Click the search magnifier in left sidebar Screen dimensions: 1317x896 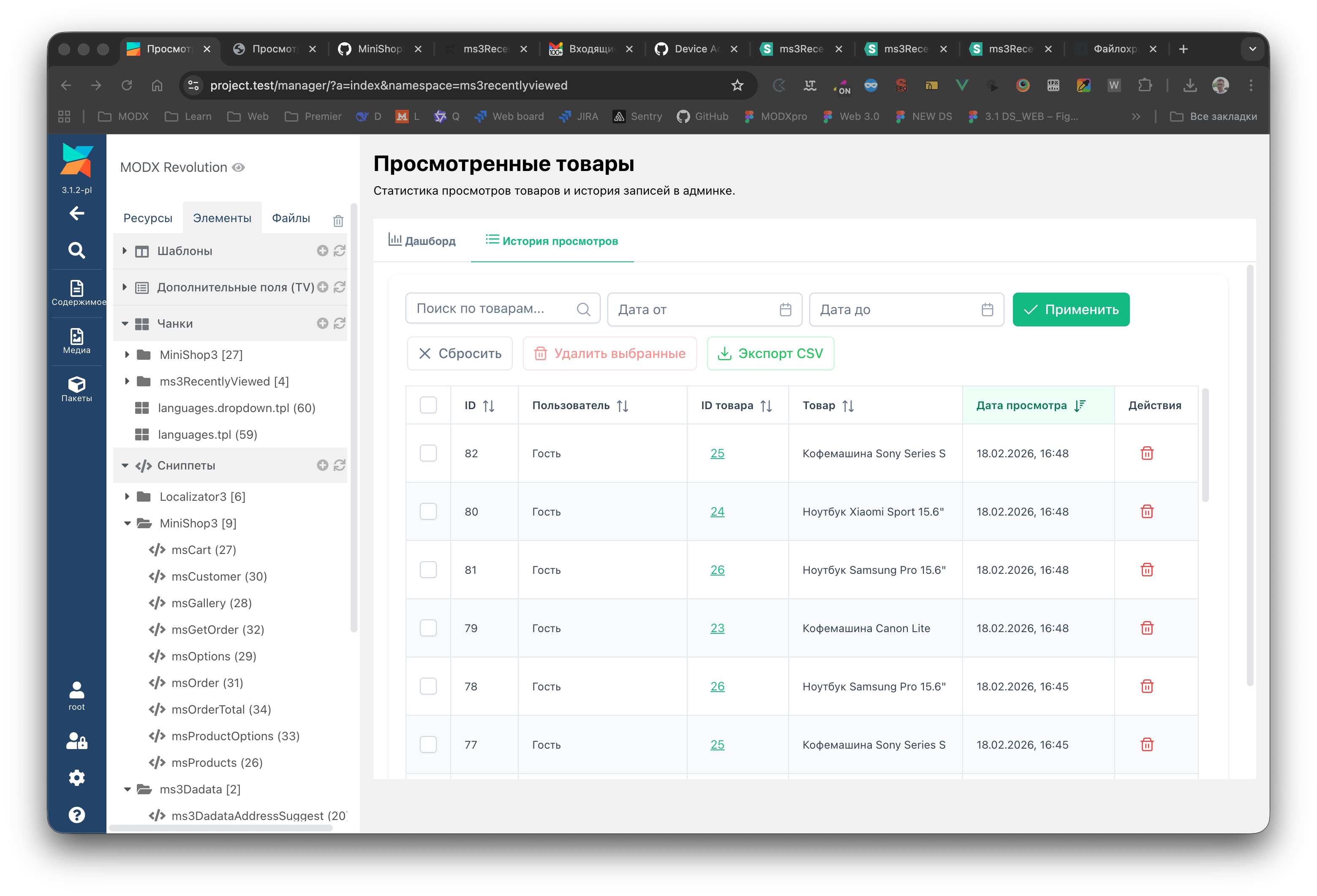[x=76, y=250]
